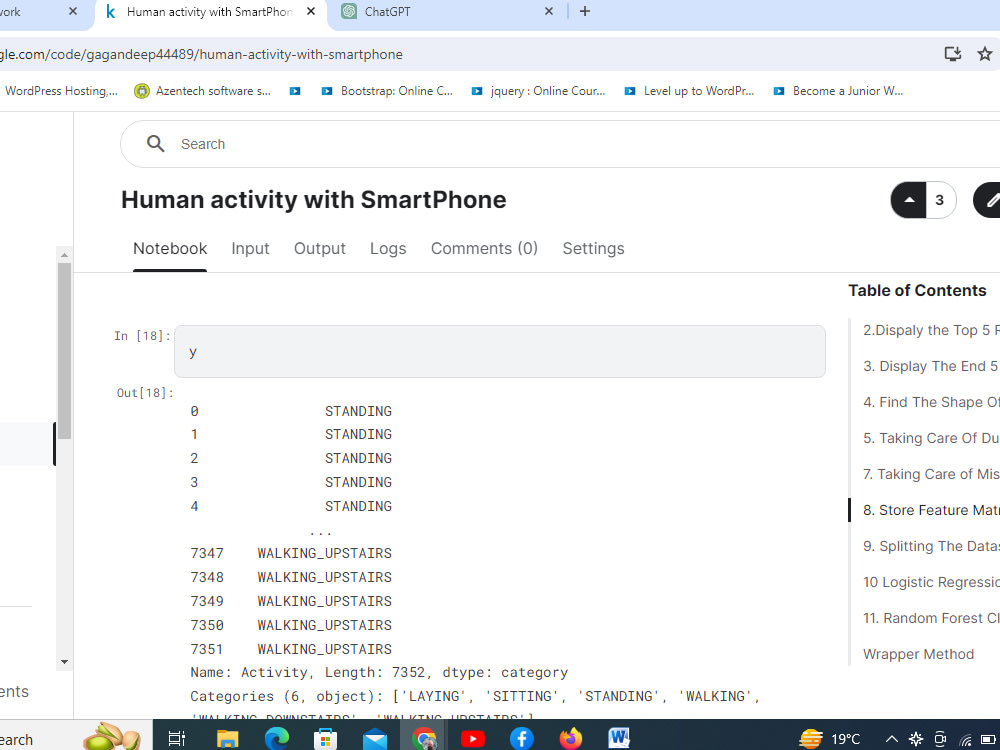
Task: Close the Human activity with SmartPhone tab
Action: click(311, 11)
